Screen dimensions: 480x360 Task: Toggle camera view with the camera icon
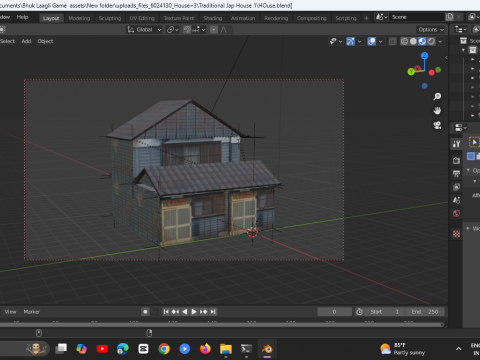point(437,125)
